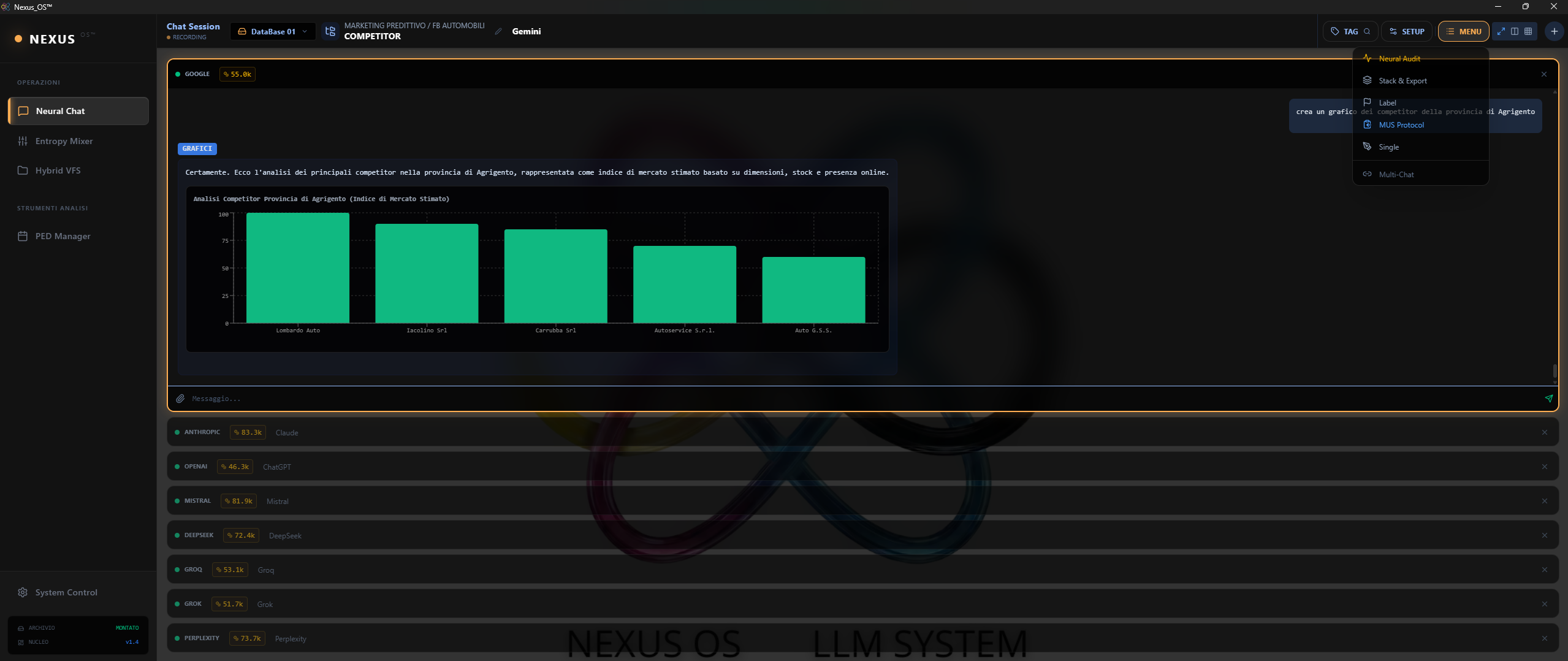
Task: Add a new chat with plus button
Action: coord(1554,31)
